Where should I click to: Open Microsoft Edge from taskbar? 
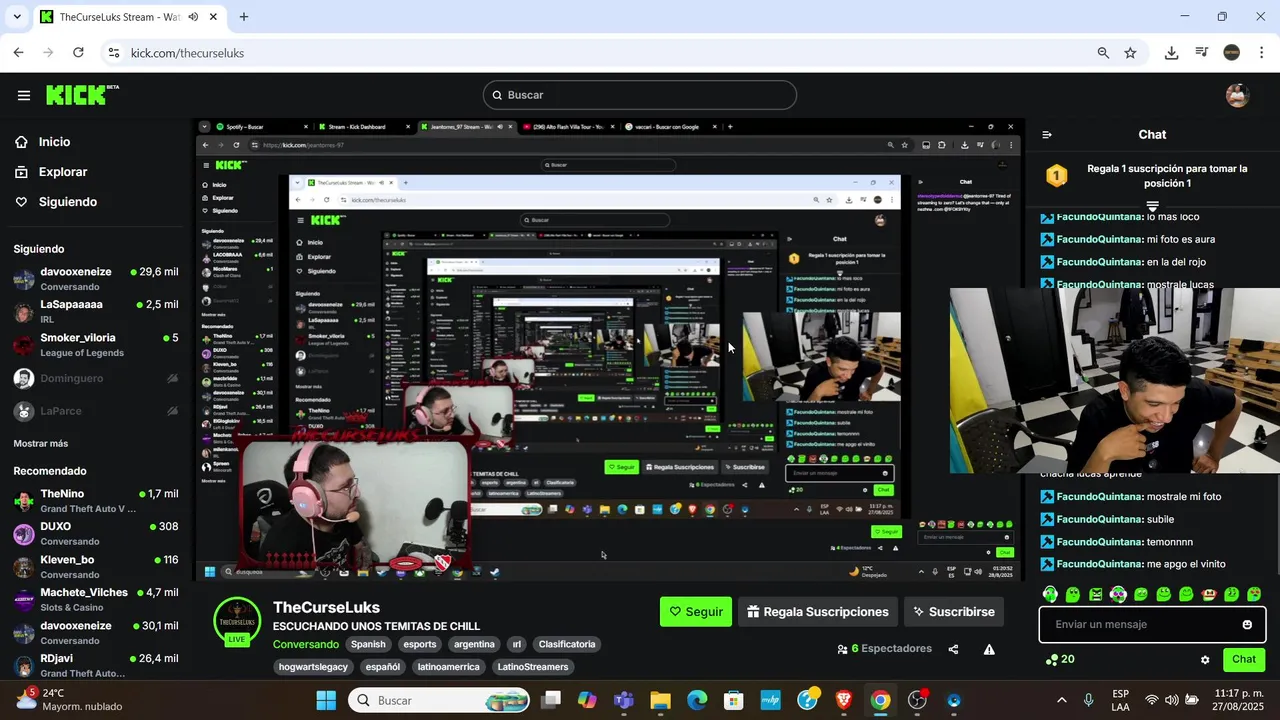pyautogui.click(x=697, y=700)
